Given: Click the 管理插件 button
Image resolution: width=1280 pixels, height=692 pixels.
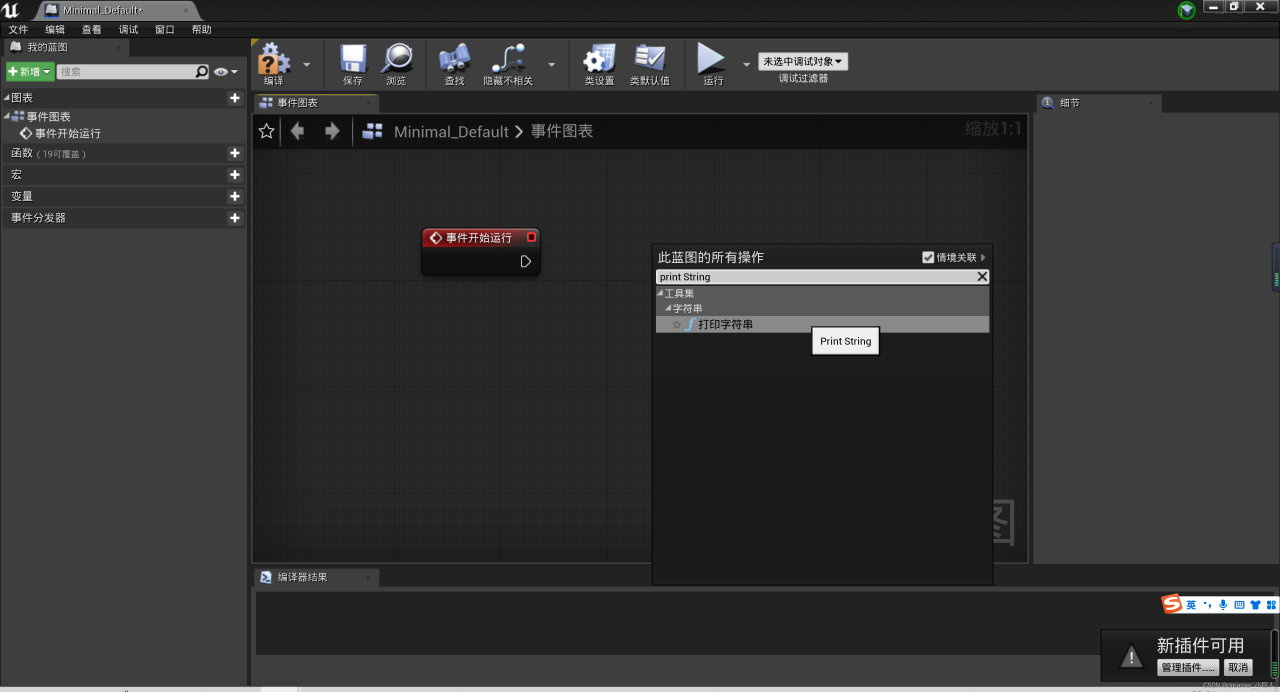Looking at the screenshot, I should 1188,667.
